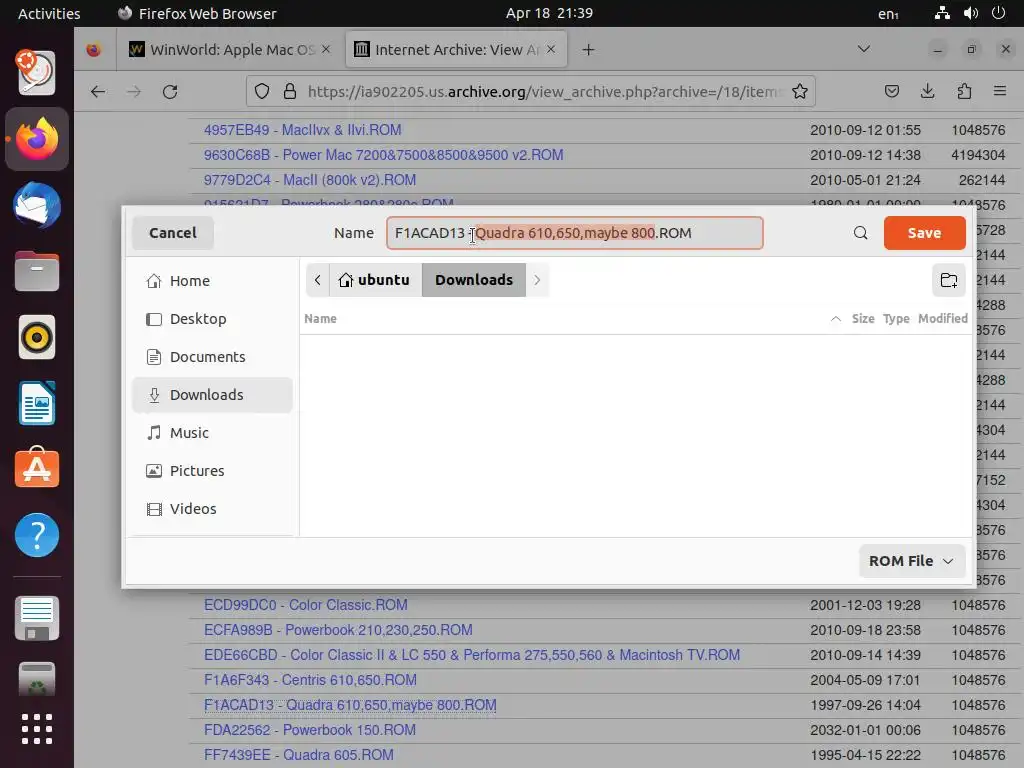
Task: Toggle sort order arrow in the Name column
Action: [835, 319]
